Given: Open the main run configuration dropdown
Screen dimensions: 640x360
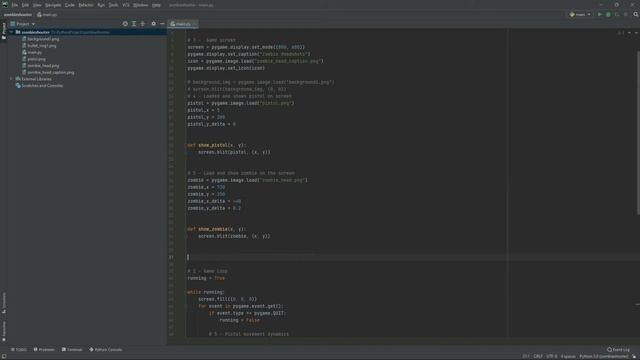Looking at the screenshot, I should 580,15.
